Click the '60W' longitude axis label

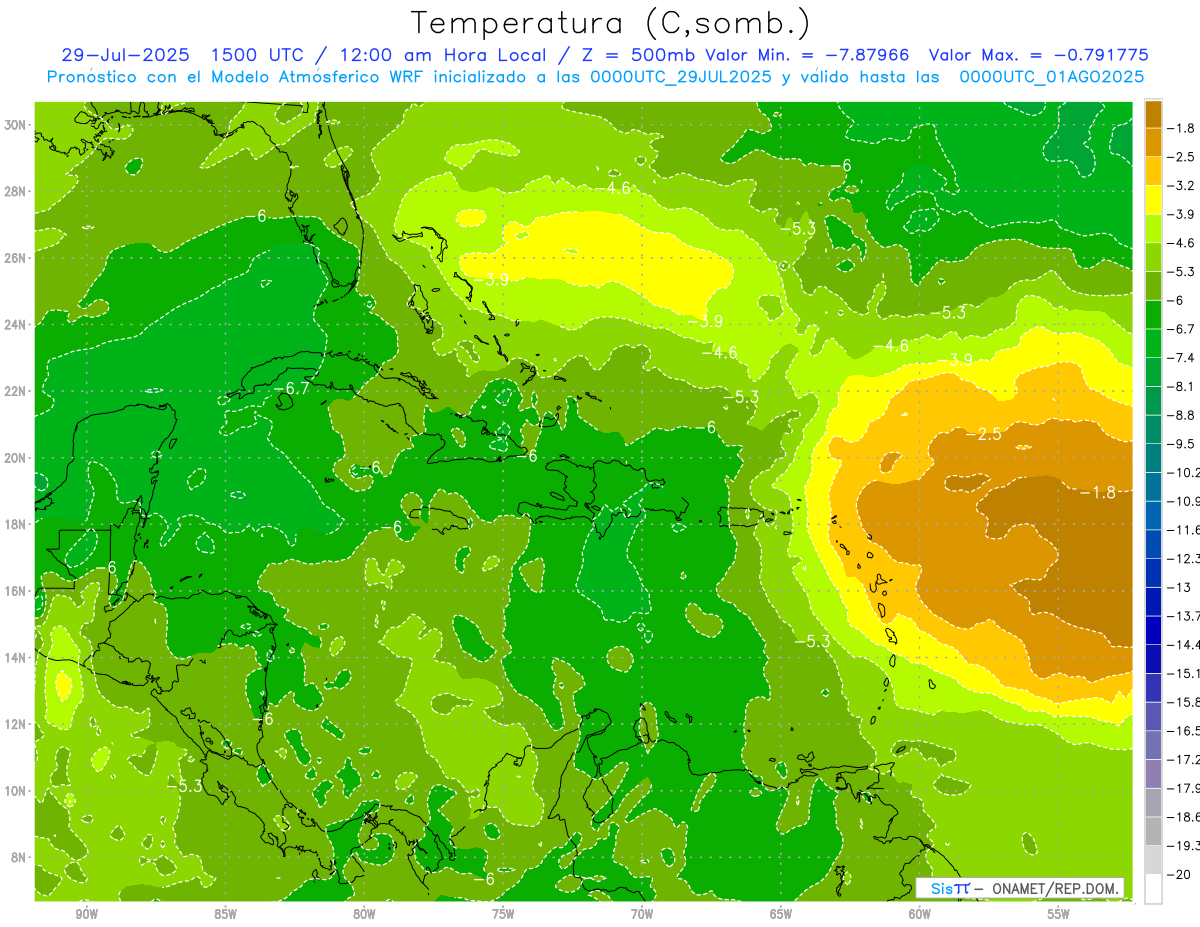click(x=920, y=914)
